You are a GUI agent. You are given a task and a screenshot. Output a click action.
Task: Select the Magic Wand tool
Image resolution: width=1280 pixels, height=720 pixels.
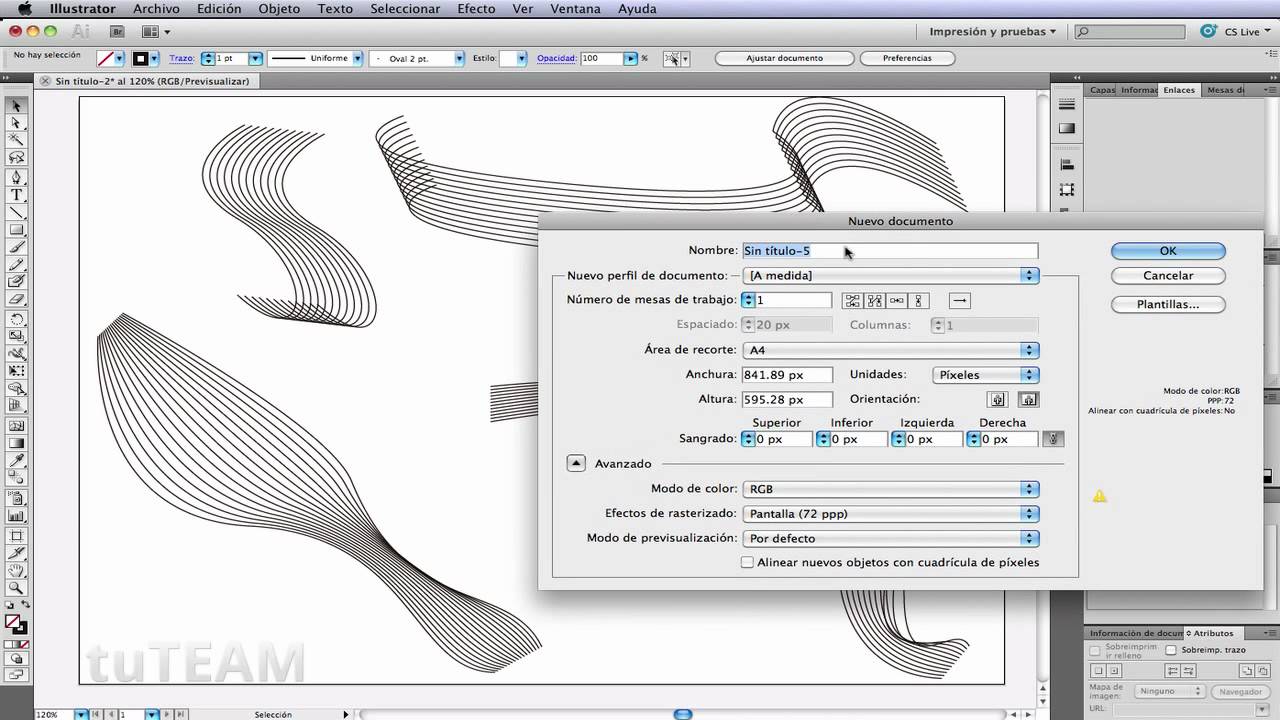pyautogui.click(x=16, y=140)
